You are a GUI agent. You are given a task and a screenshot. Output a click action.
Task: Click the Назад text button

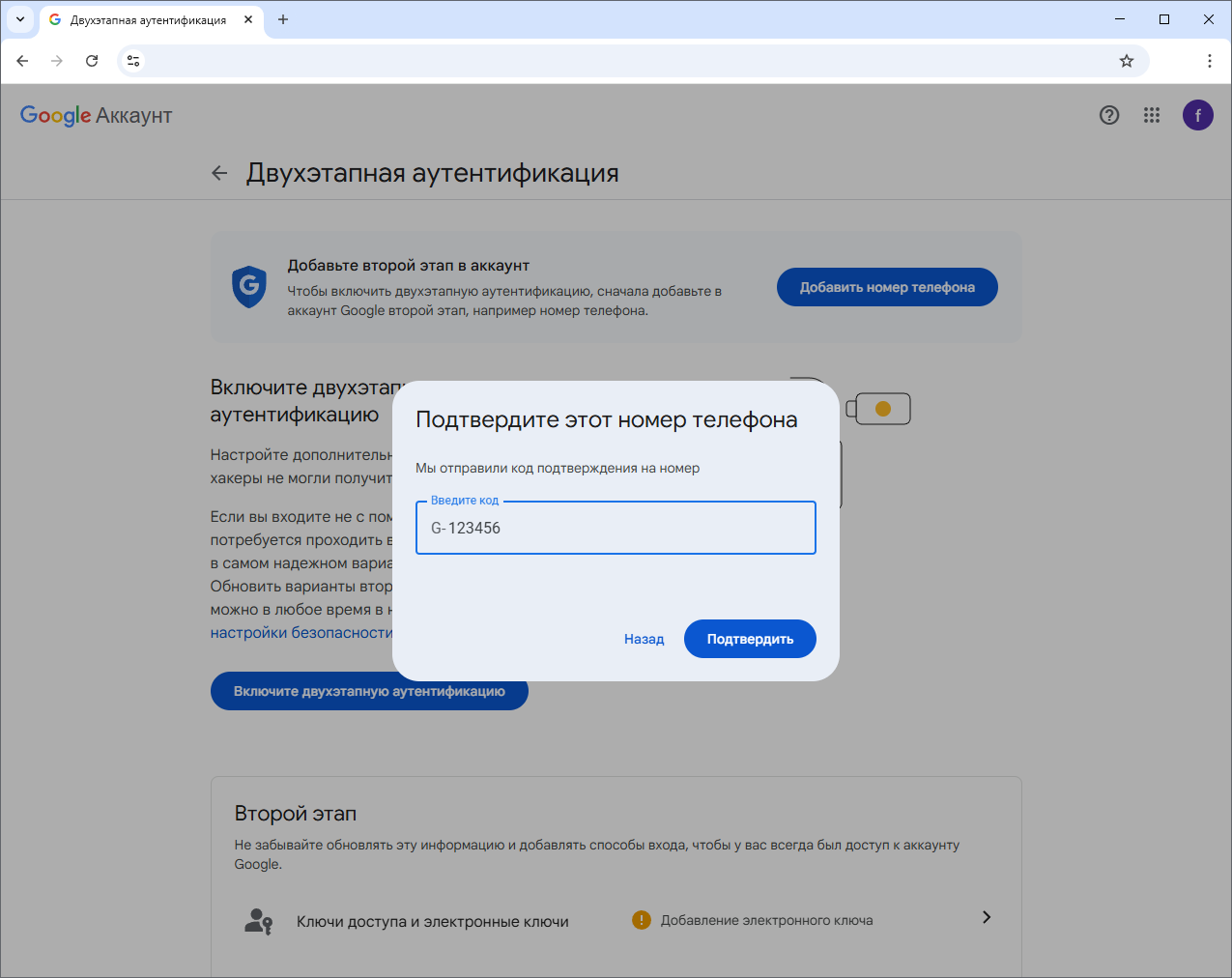click(644, 639)
